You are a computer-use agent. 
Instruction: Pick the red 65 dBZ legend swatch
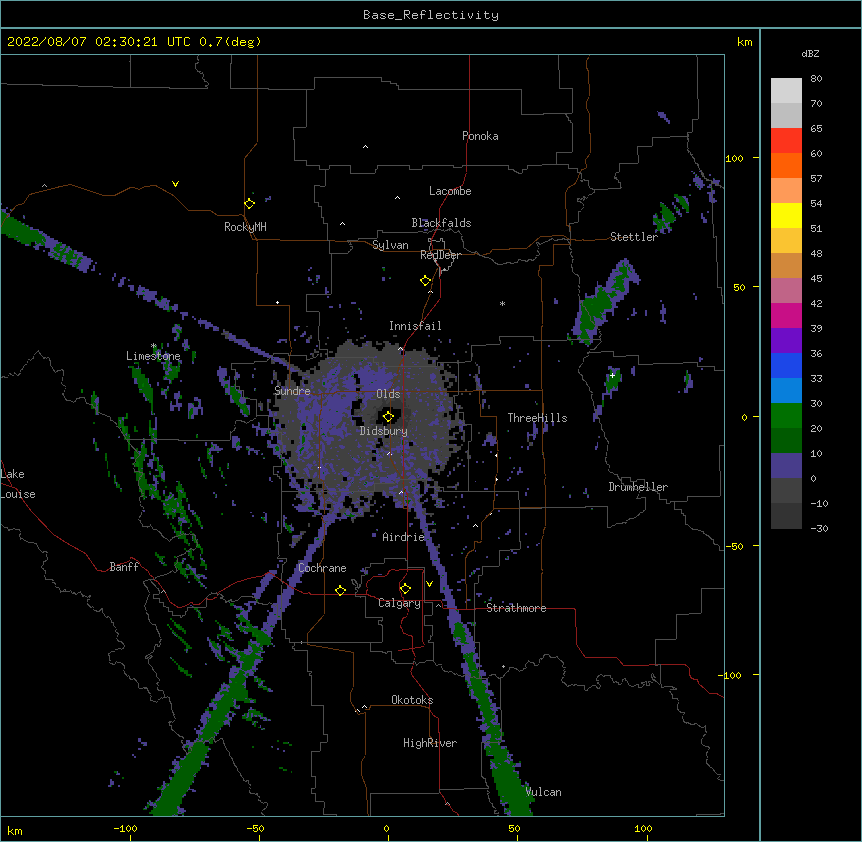786,140
